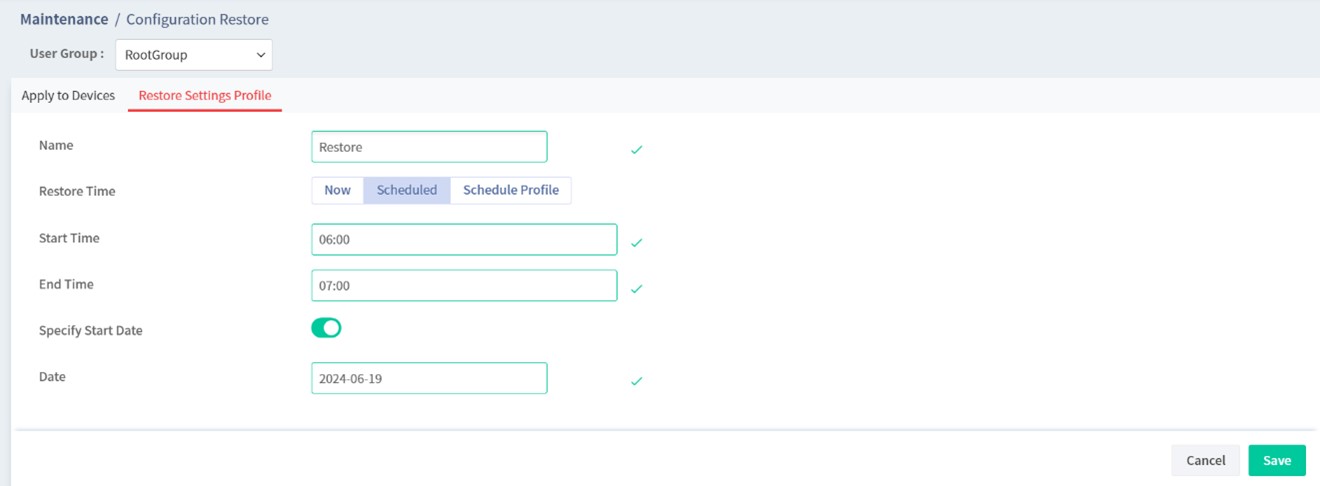The width and height of the screenshot is (1320, 486).
Task: Click the checkmark icon beside Start Time
Action: point(636,243)
